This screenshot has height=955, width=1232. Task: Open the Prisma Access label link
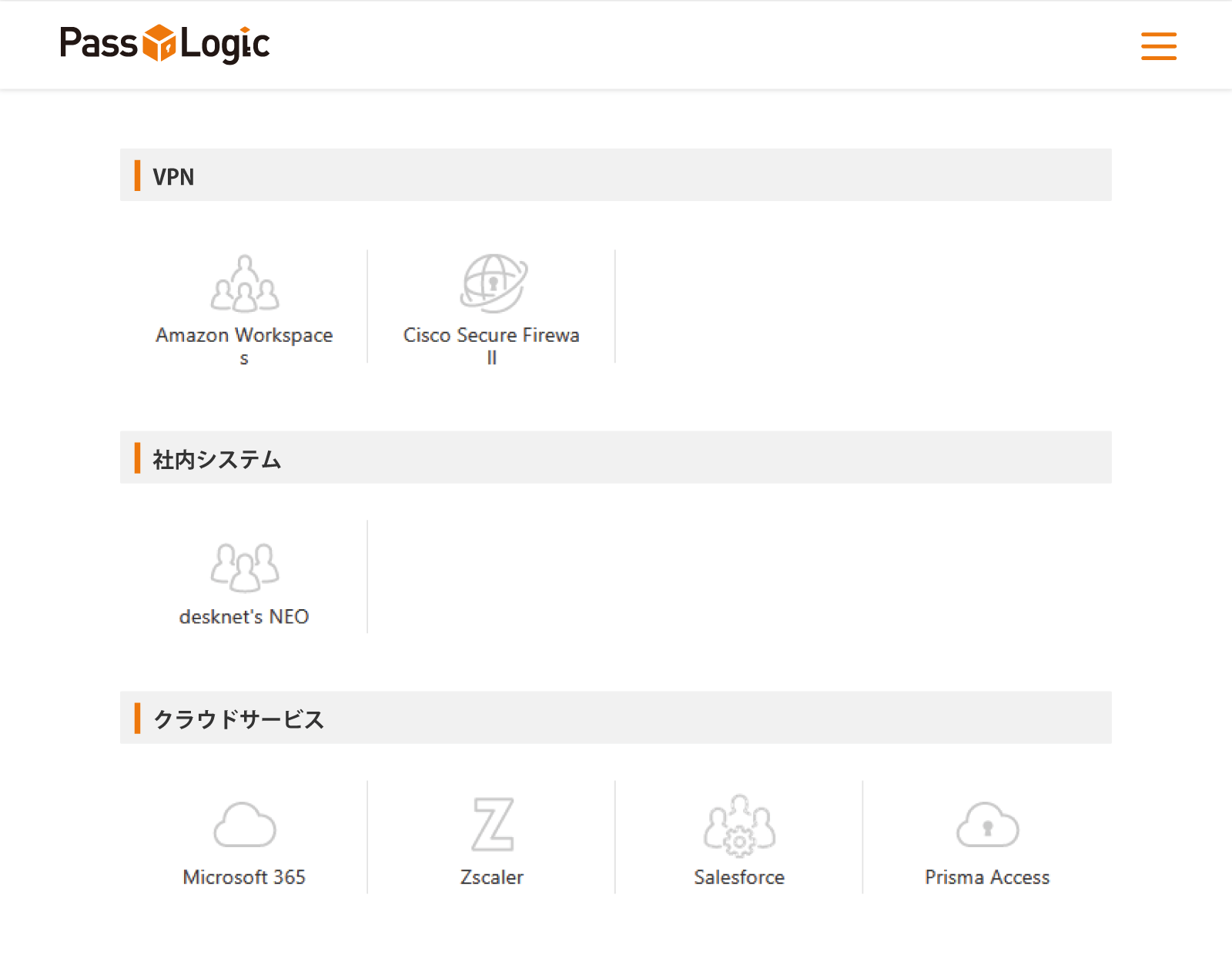[987, 877]
